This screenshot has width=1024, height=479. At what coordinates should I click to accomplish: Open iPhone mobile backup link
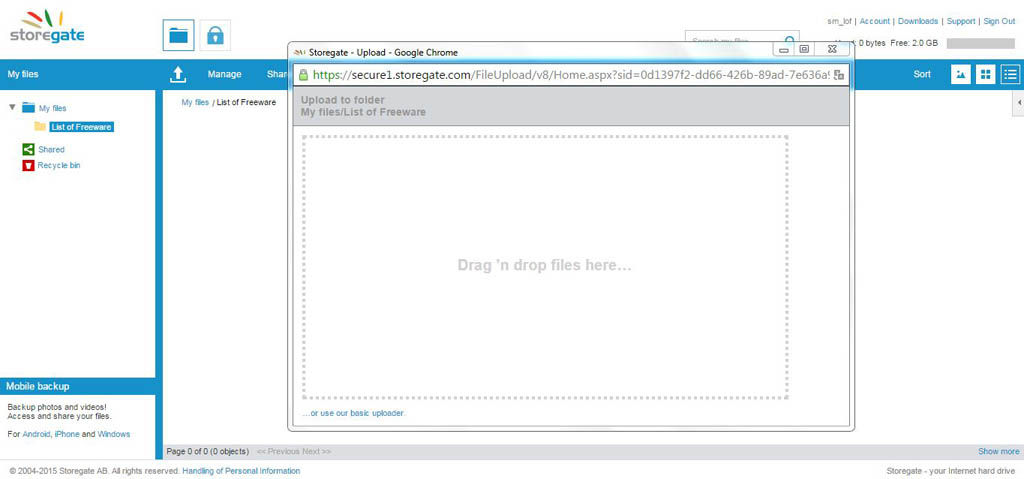67,434
